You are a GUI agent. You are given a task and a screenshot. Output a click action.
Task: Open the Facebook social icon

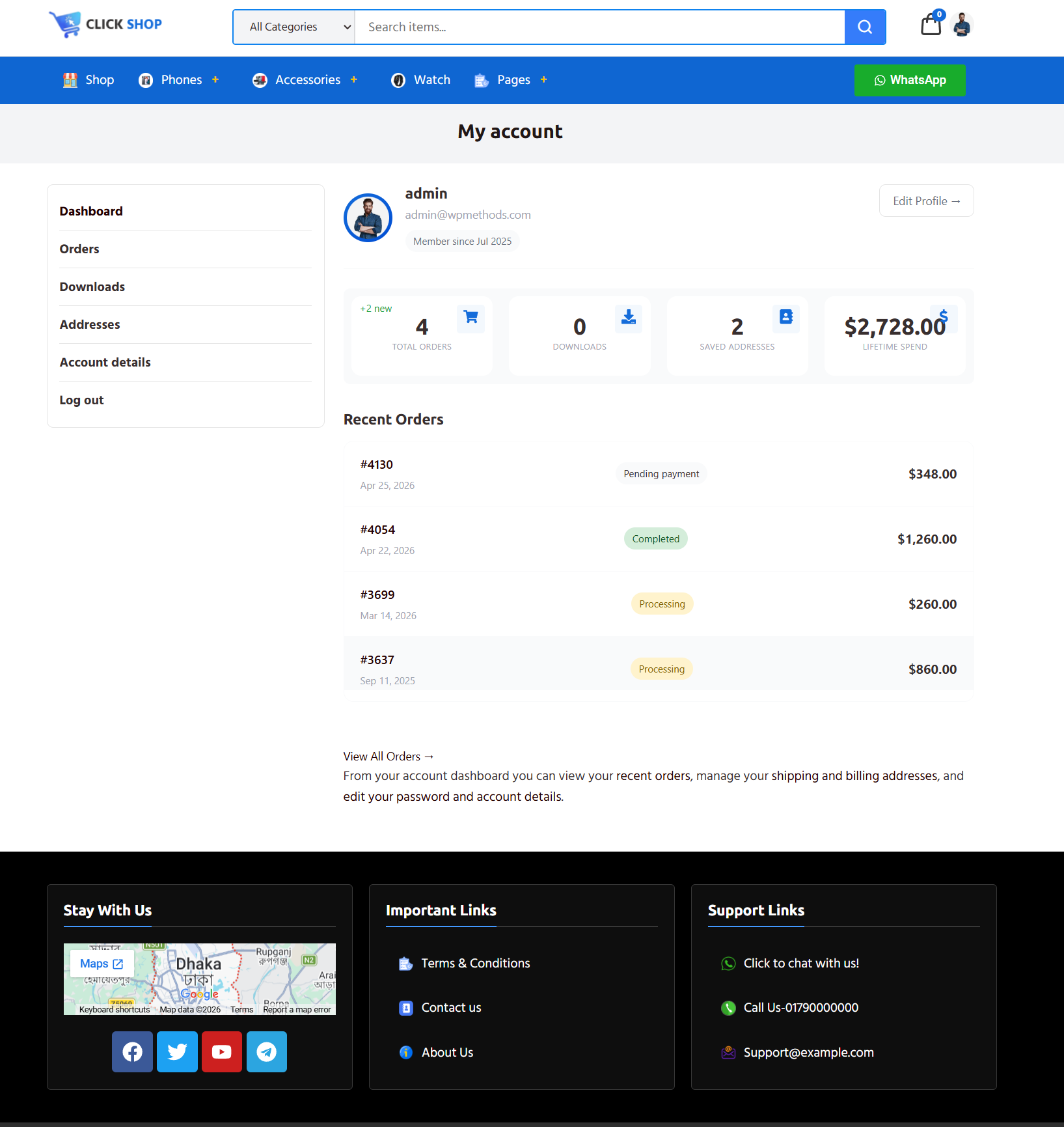tap(132, 1051)
